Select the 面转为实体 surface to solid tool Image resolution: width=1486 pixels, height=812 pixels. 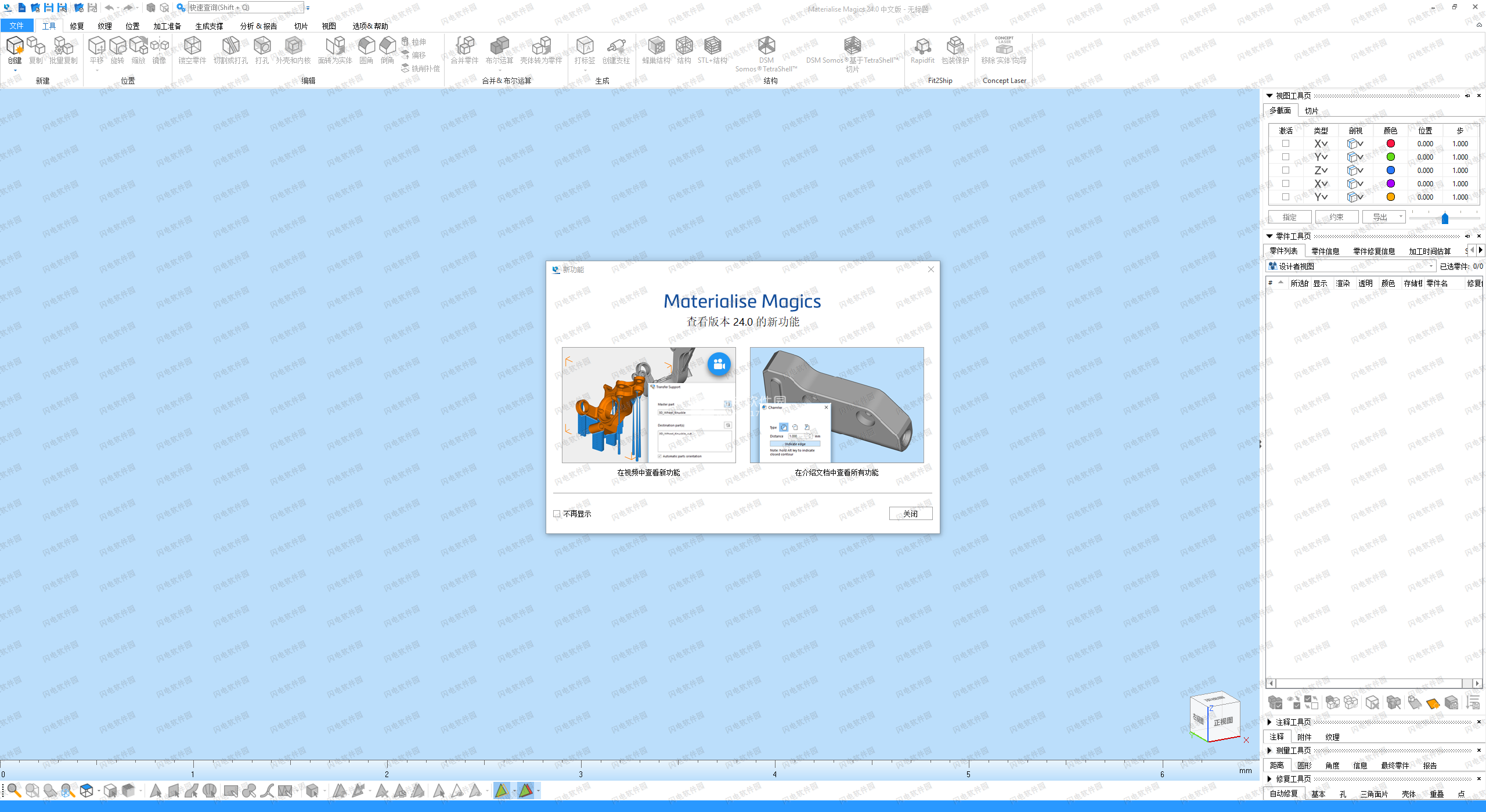[335, 50]
